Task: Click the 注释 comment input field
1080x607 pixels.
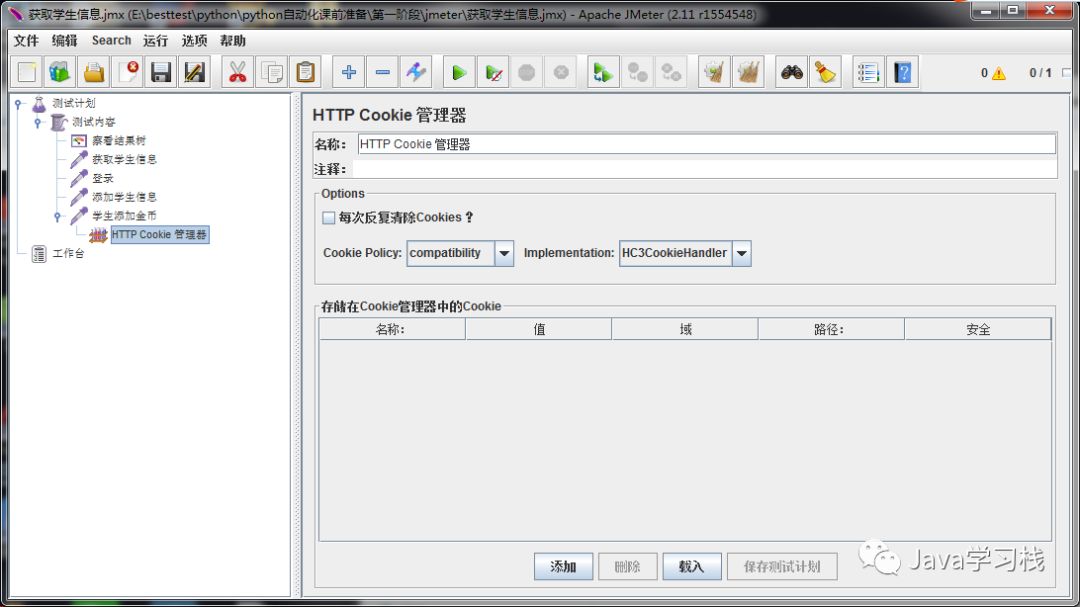Action: (x=705, y=169)
